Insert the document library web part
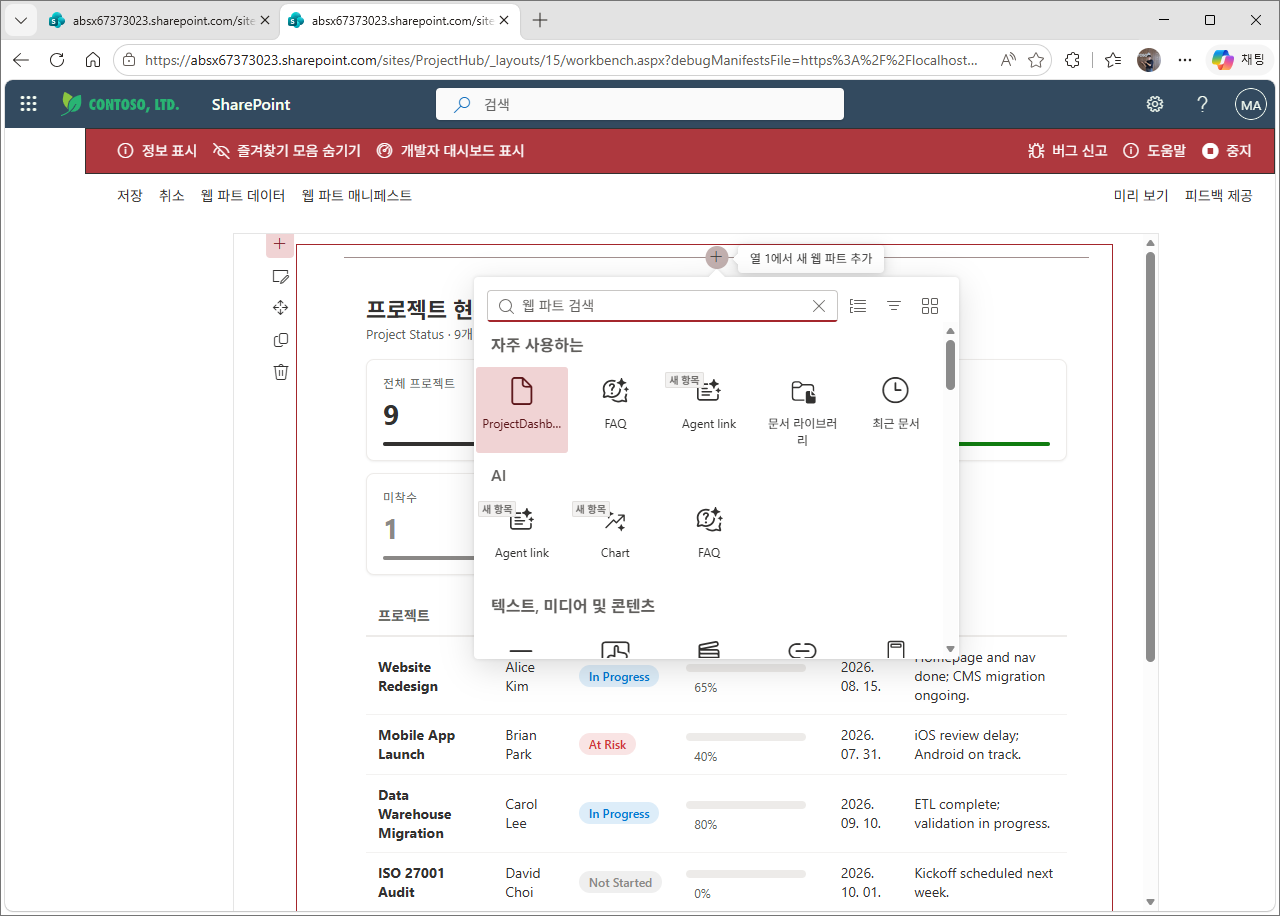1280x916 pixels. click(802, 411)
